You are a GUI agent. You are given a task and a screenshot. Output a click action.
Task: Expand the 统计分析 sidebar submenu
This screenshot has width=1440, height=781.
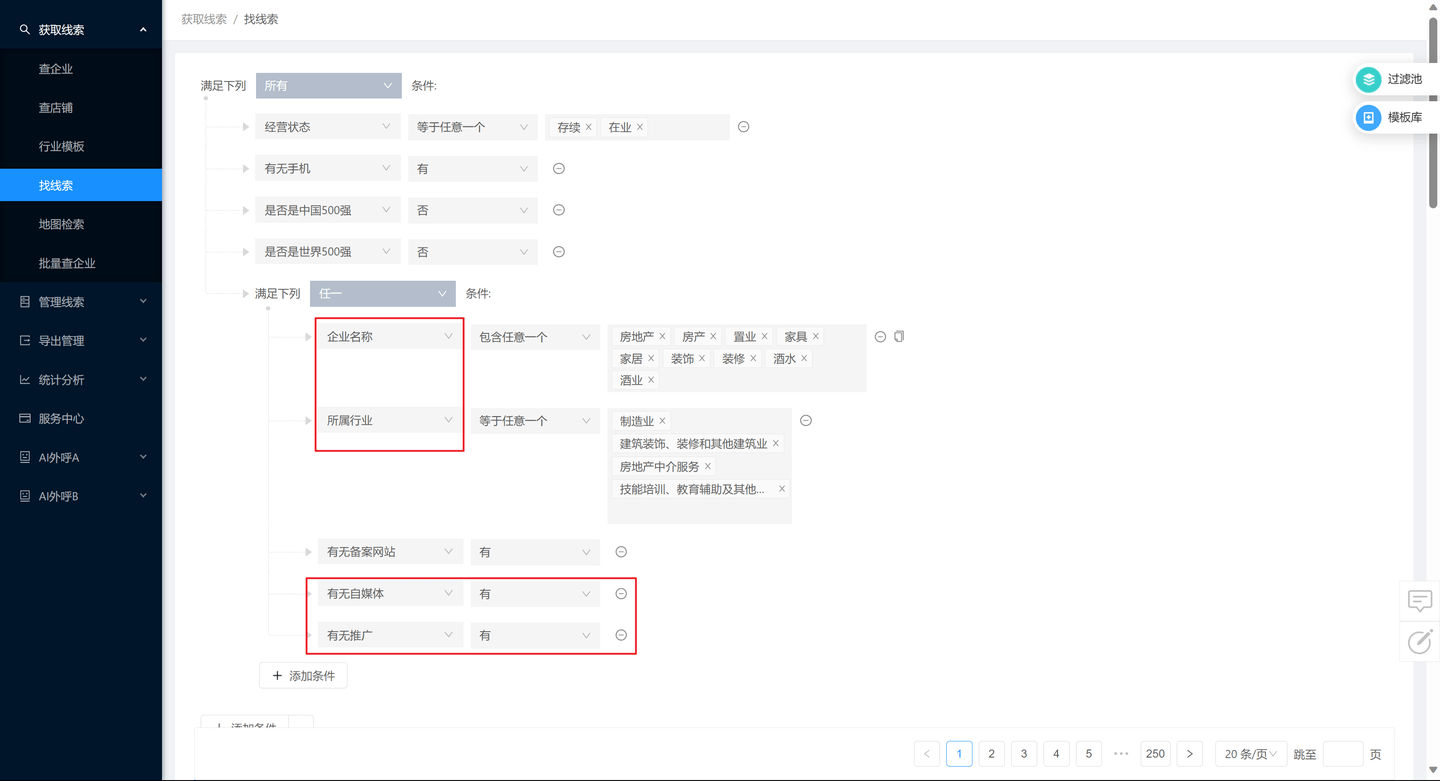(x=81, y=380)
